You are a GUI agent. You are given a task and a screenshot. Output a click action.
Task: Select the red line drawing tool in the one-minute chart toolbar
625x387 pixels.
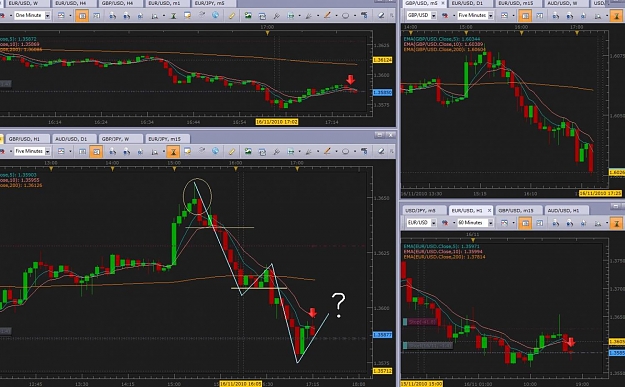(327, 16)
